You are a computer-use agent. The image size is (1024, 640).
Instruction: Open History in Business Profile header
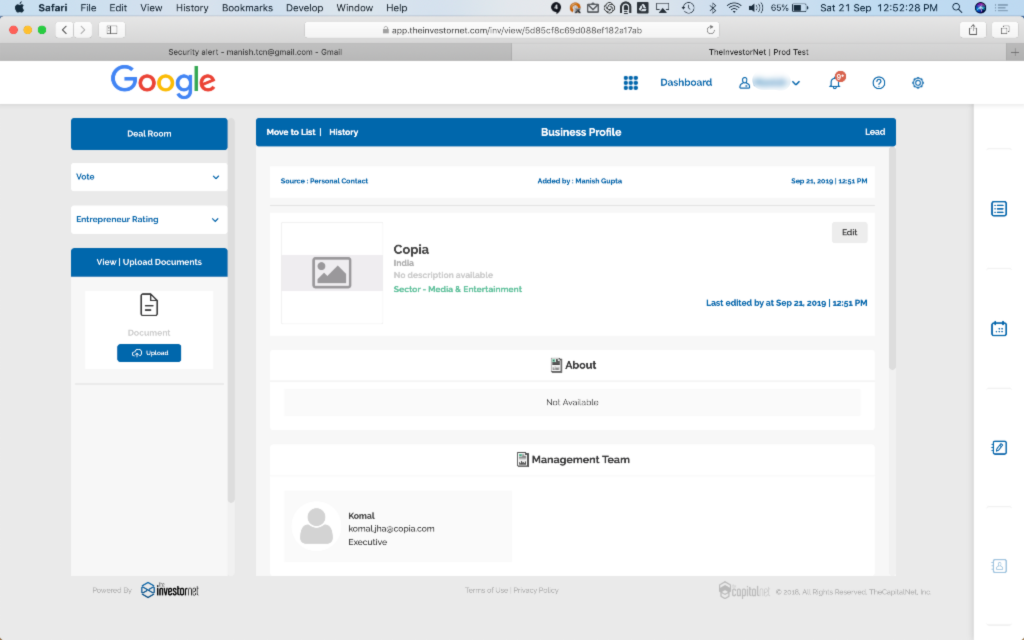(x=344, y=132)
